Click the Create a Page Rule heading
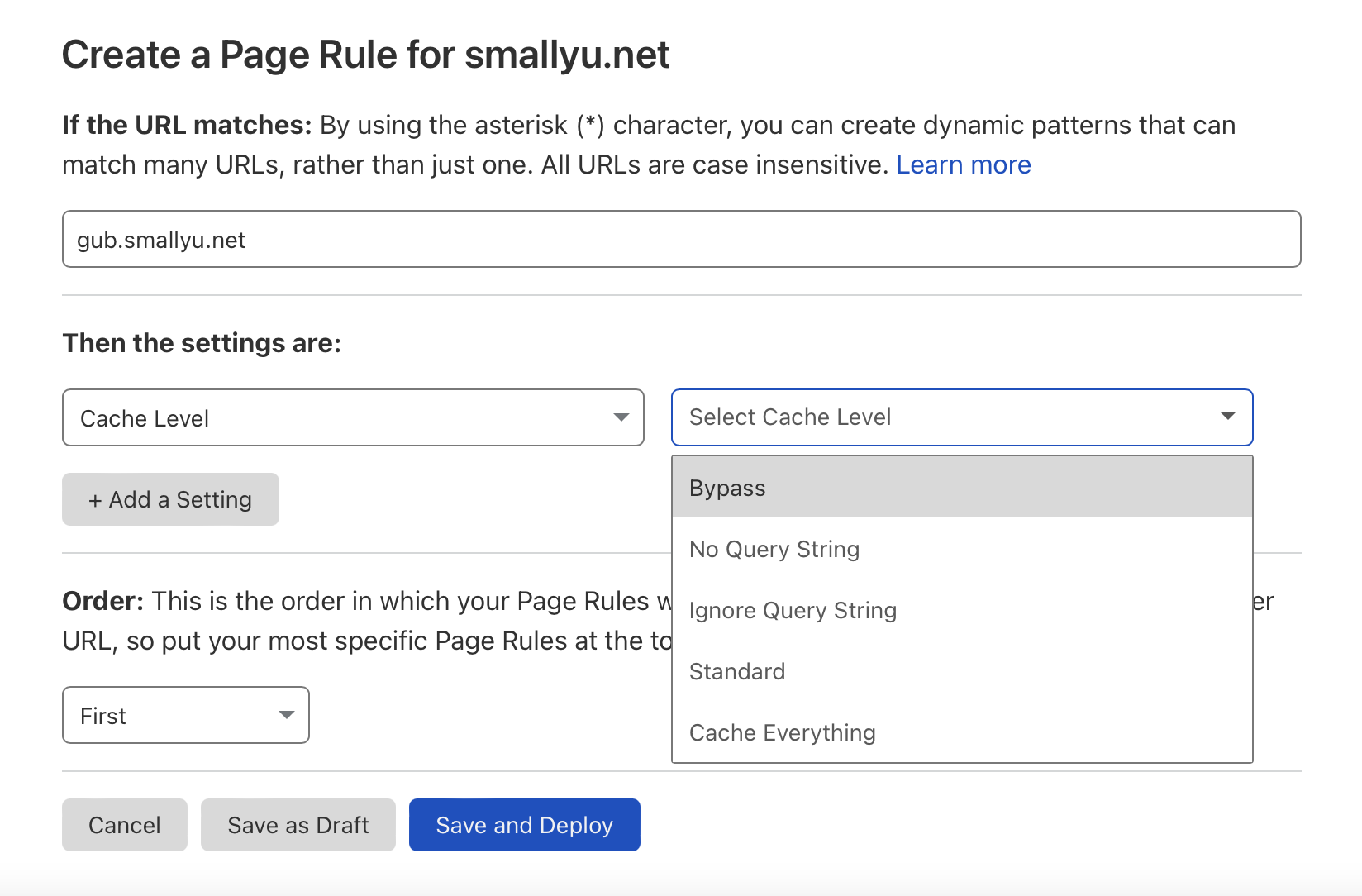Viewport: 1362px width, 896px height. coord(365,55)
